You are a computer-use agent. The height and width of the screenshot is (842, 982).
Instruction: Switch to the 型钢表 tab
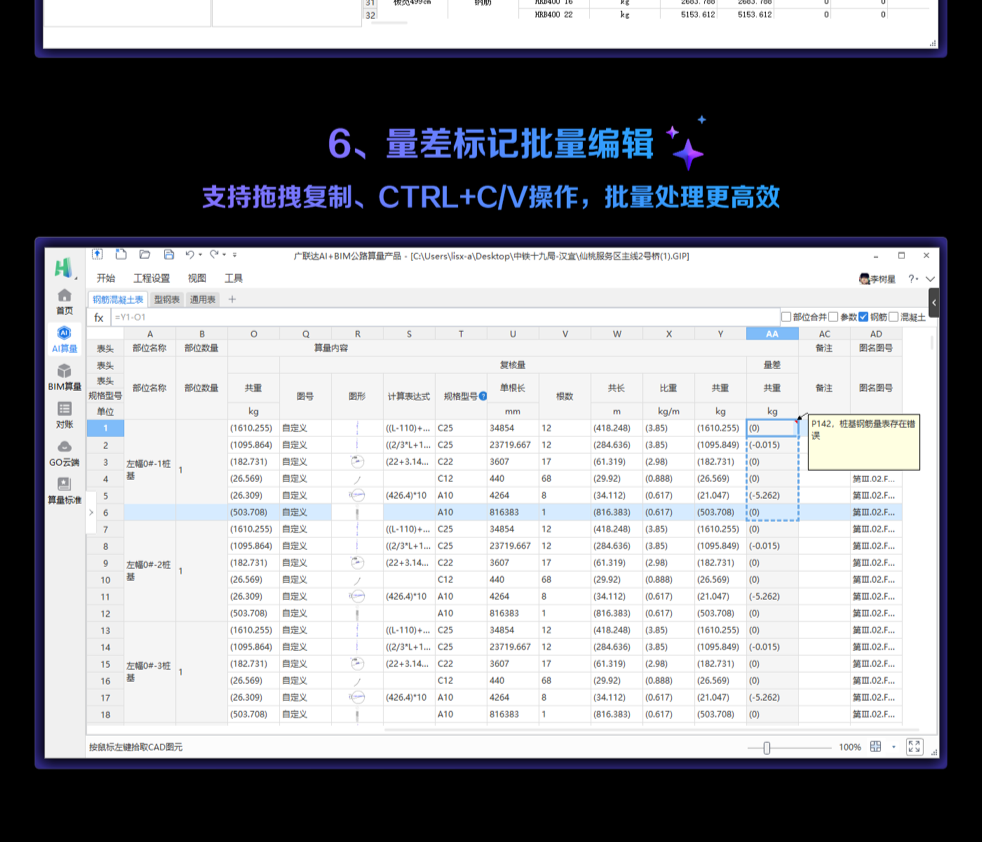click(167, 299)
